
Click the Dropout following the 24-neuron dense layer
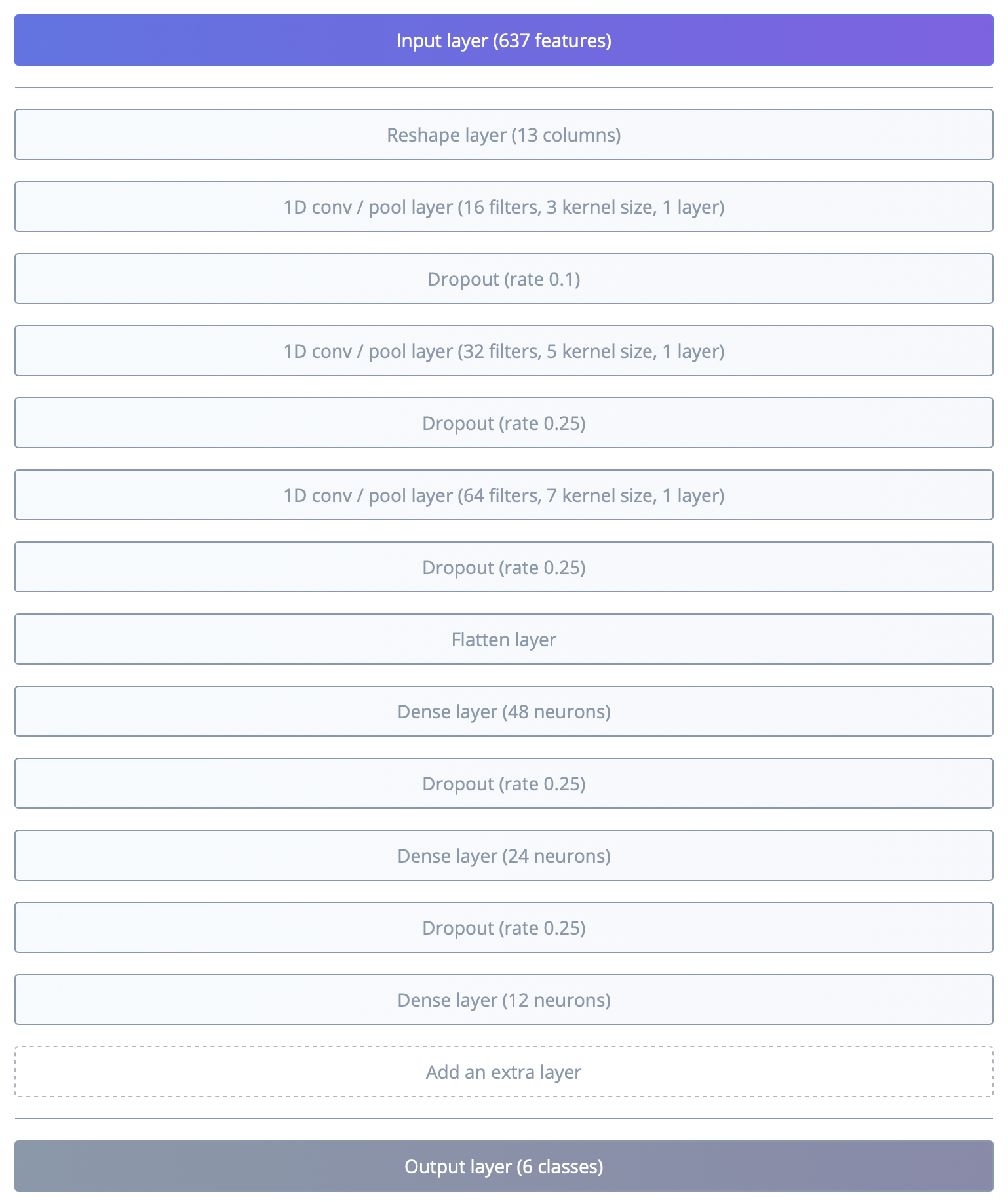tap(503, 928)
